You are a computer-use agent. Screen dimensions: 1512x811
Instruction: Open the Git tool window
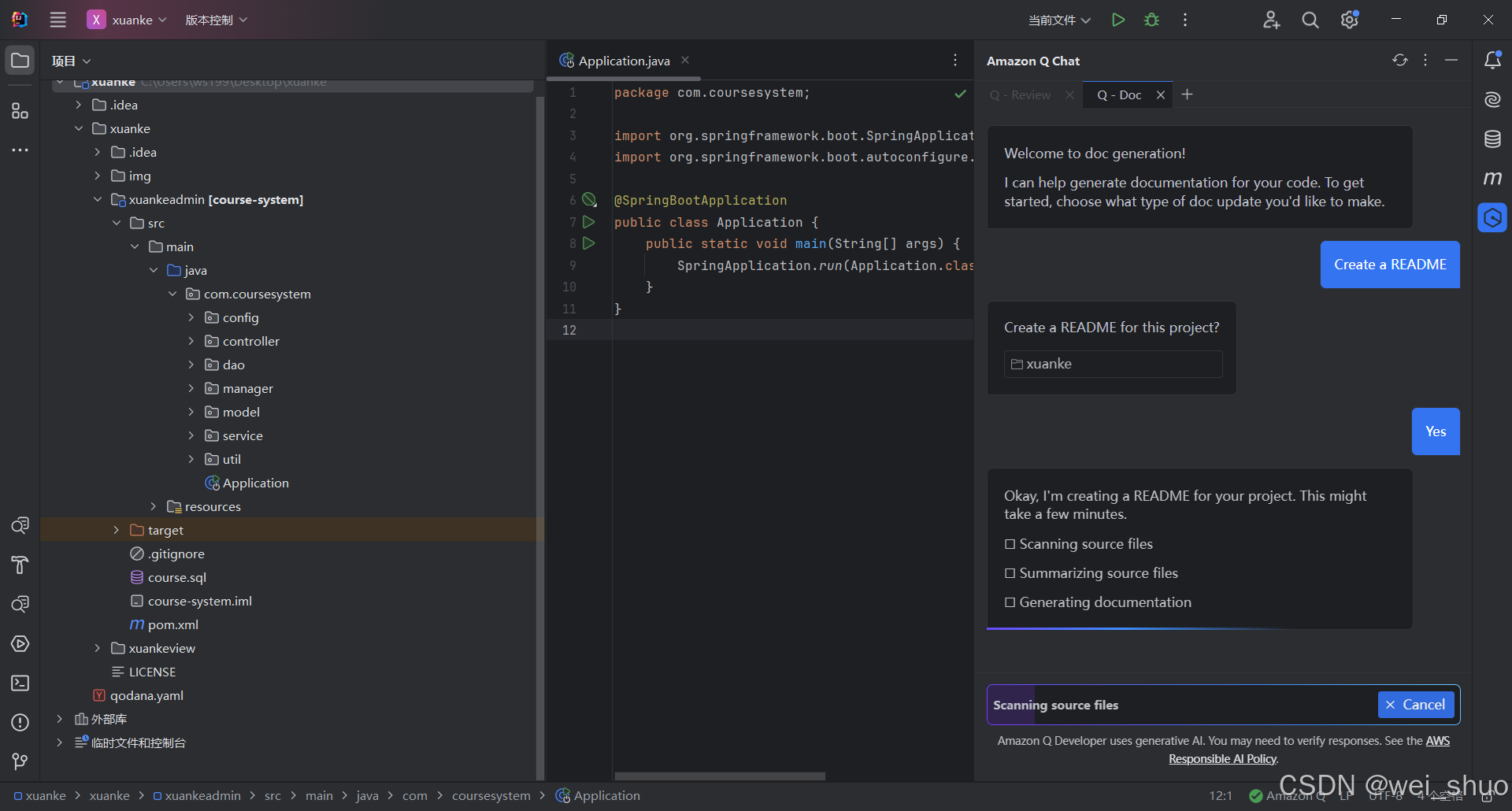20,761
